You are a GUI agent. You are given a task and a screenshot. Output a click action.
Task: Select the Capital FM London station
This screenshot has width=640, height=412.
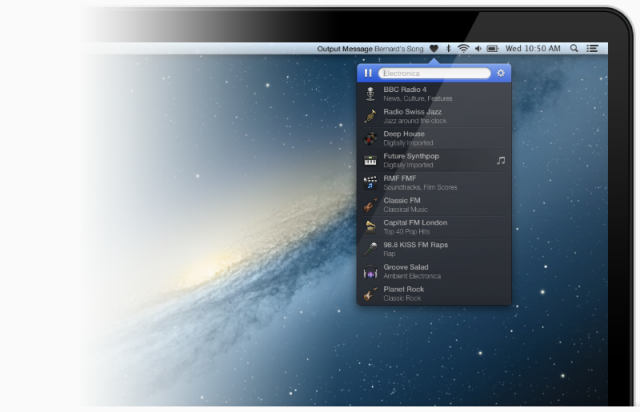(434, 227)
